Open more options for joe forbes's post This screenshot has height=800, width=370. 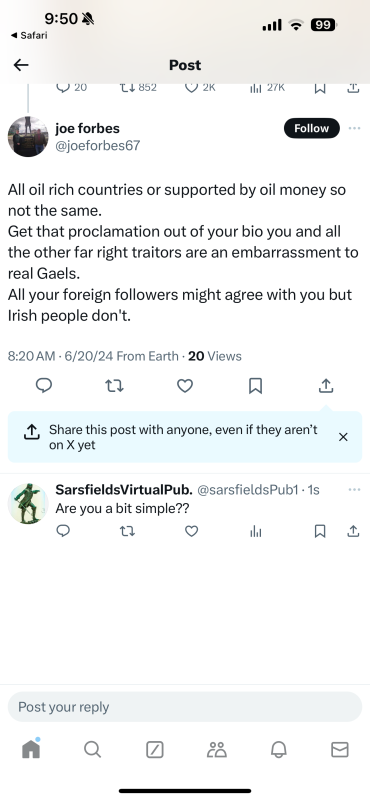click(354, 128)
